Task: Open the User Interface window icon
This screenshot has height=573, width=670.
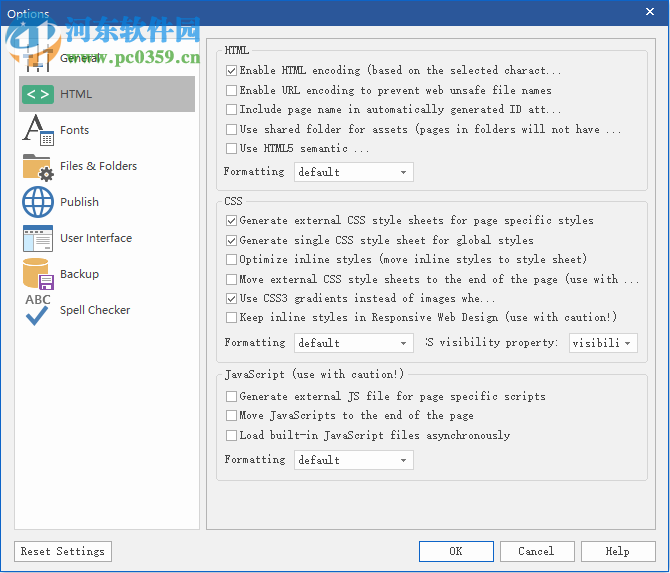Action: [x=38, y=238]
